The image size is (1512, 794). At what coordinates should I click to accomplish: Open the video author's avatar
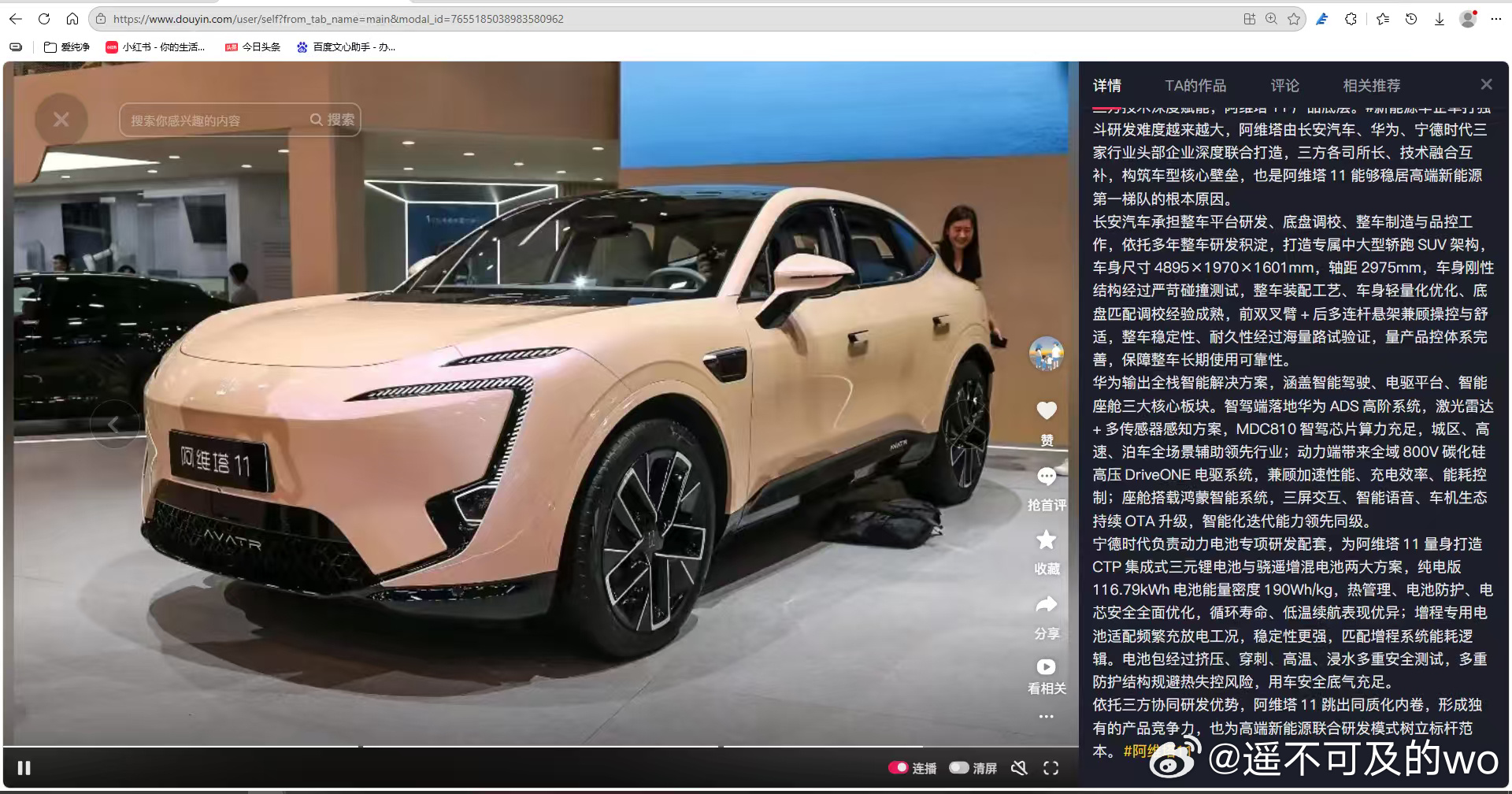[1046, 354]
